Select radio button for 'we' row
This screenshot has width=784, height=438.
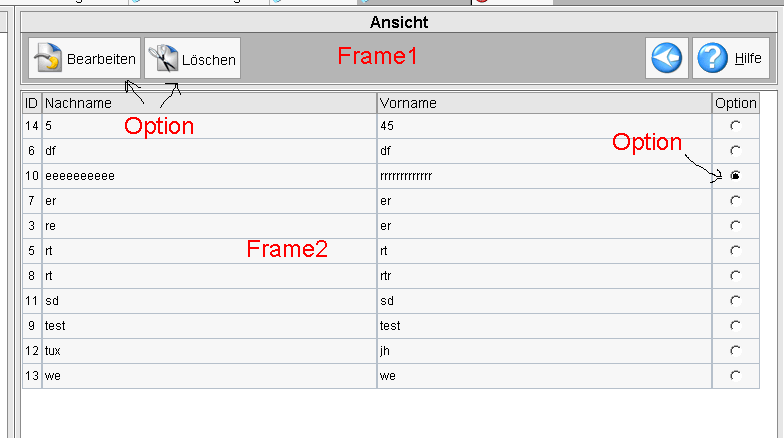(736, 376)
